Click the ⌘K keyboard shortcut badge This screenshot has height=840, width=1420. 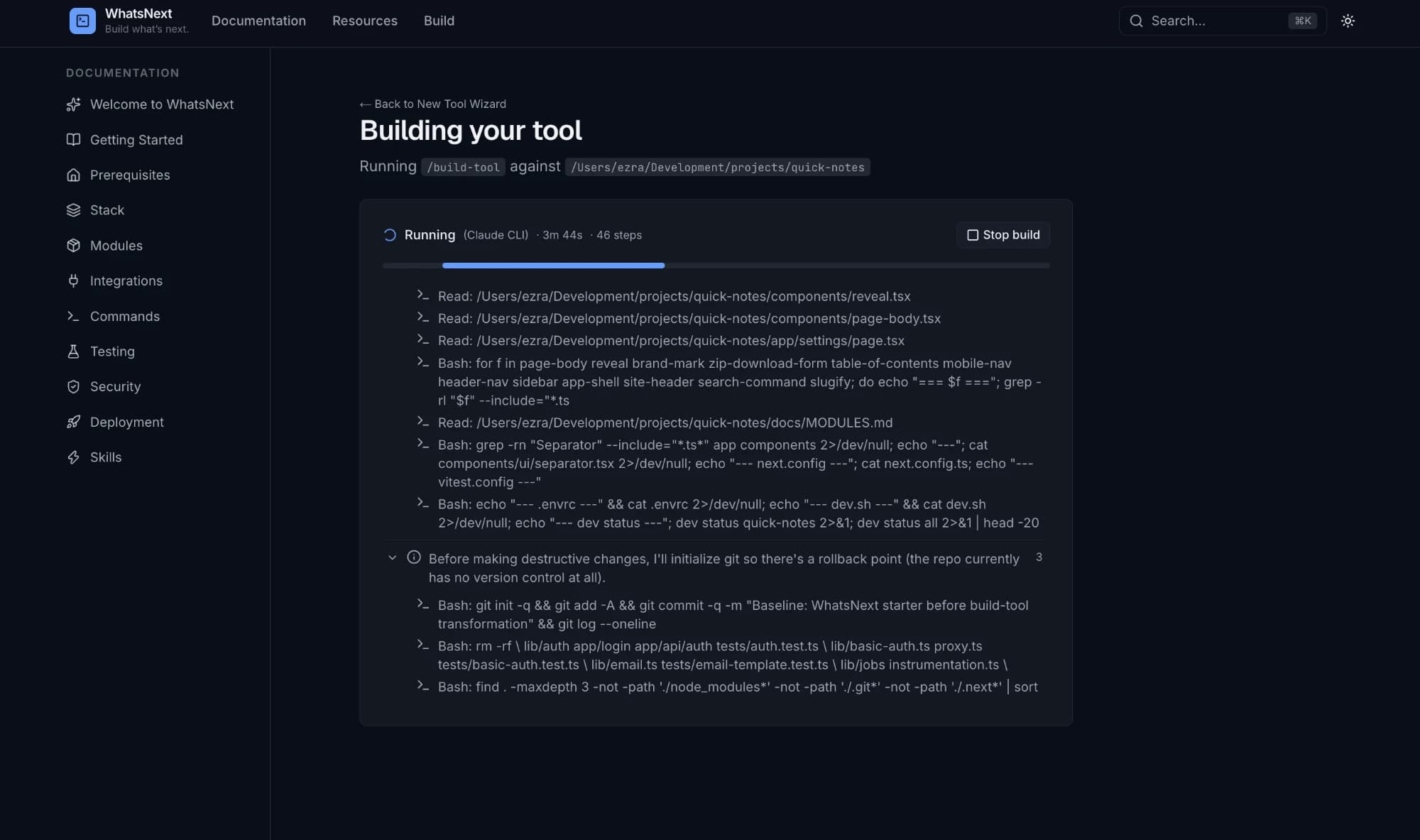click(1302, 21)
